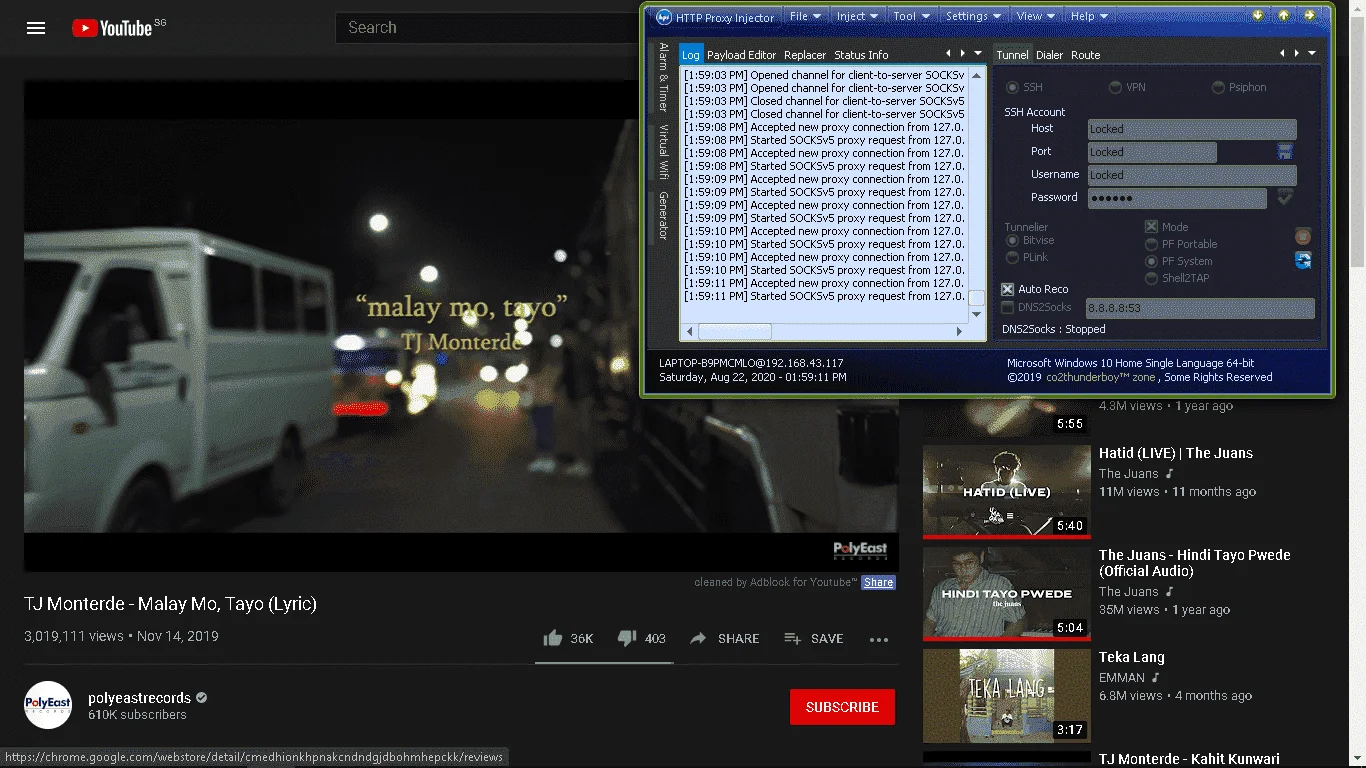Open the three-dot more actions menu
1366x768 pixels.
[879, 640]
